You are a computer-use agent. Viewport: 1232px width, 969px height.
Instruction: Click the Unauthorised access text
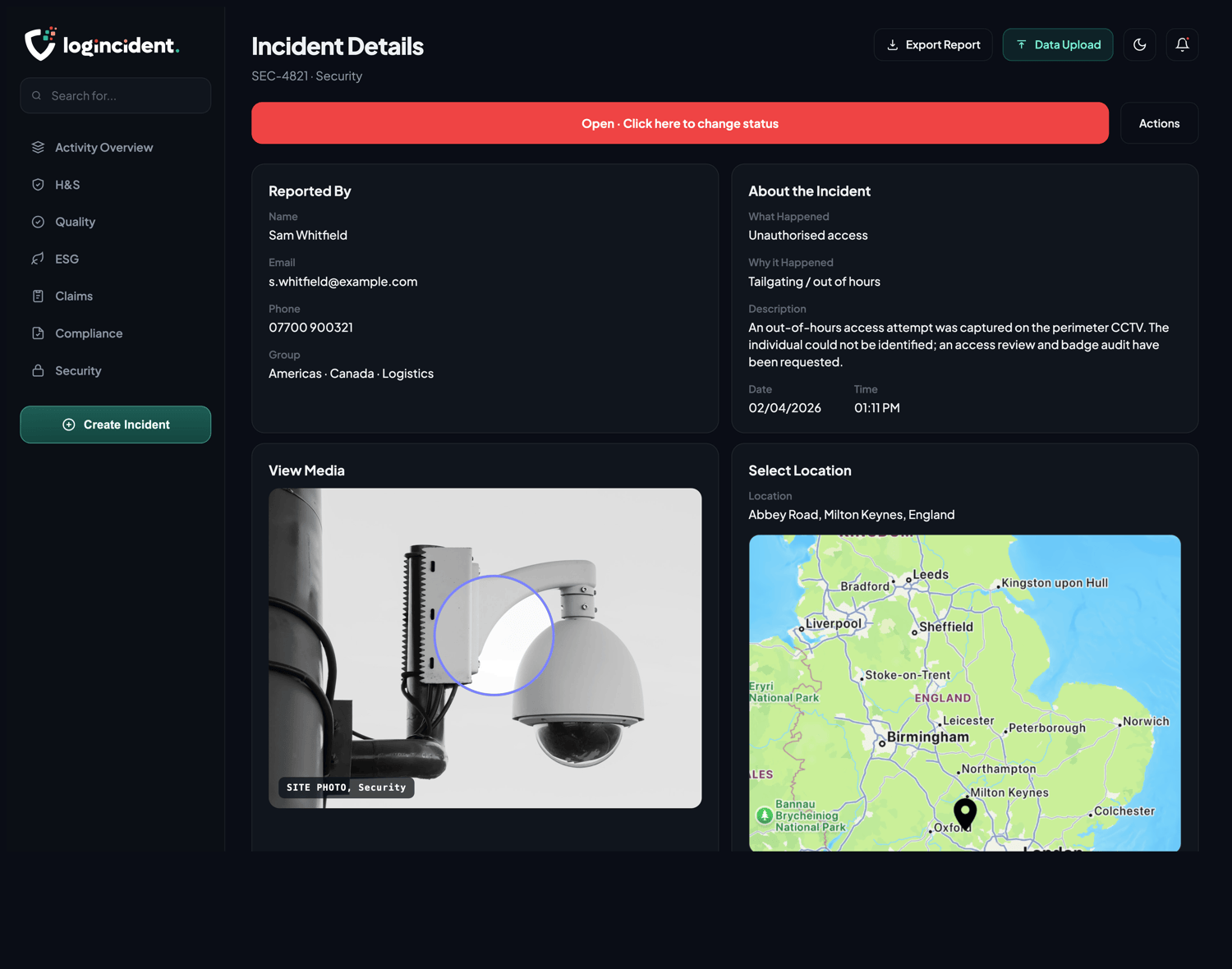pos(808,236)
